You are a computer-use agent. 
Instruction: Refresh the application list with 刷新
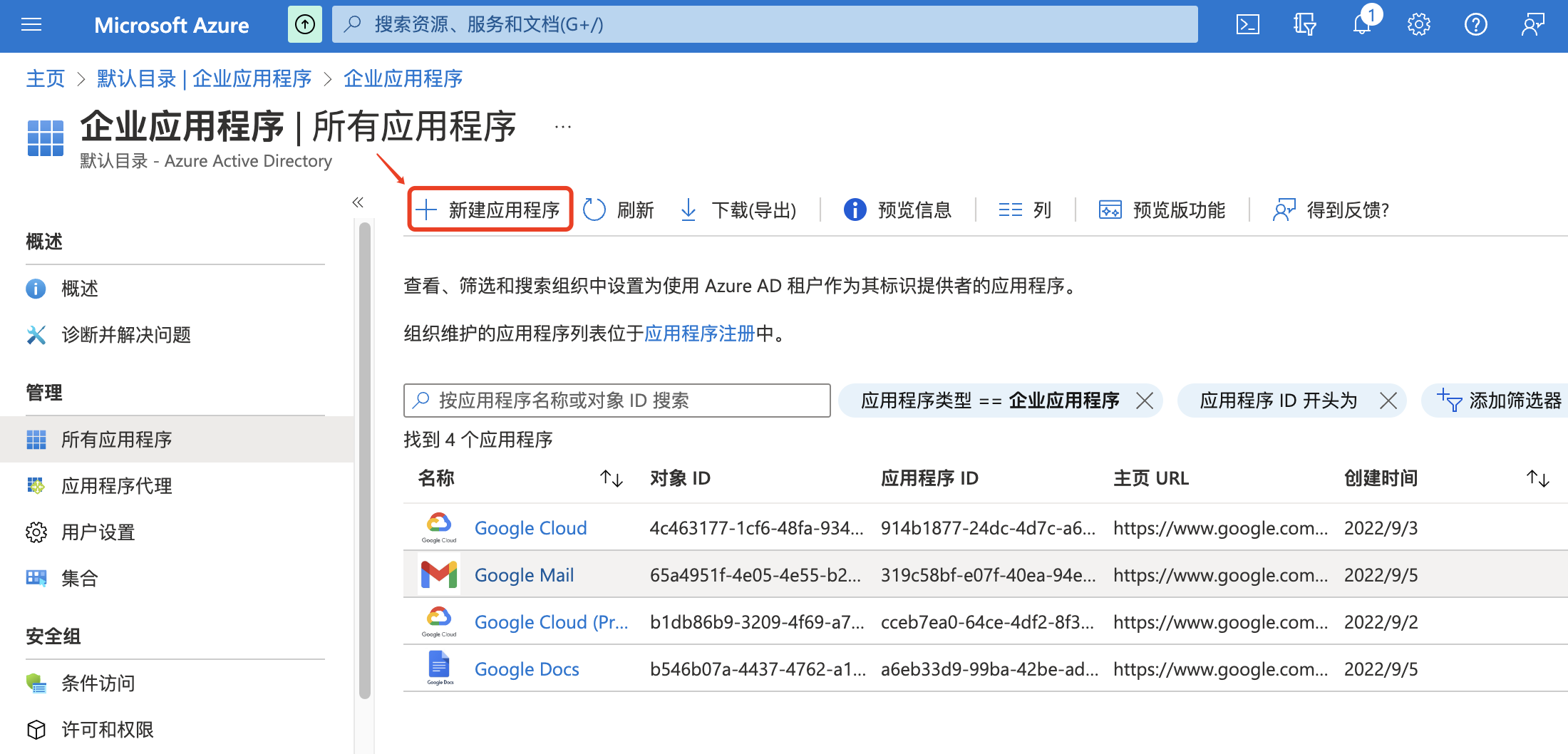(x=619, y=210)
